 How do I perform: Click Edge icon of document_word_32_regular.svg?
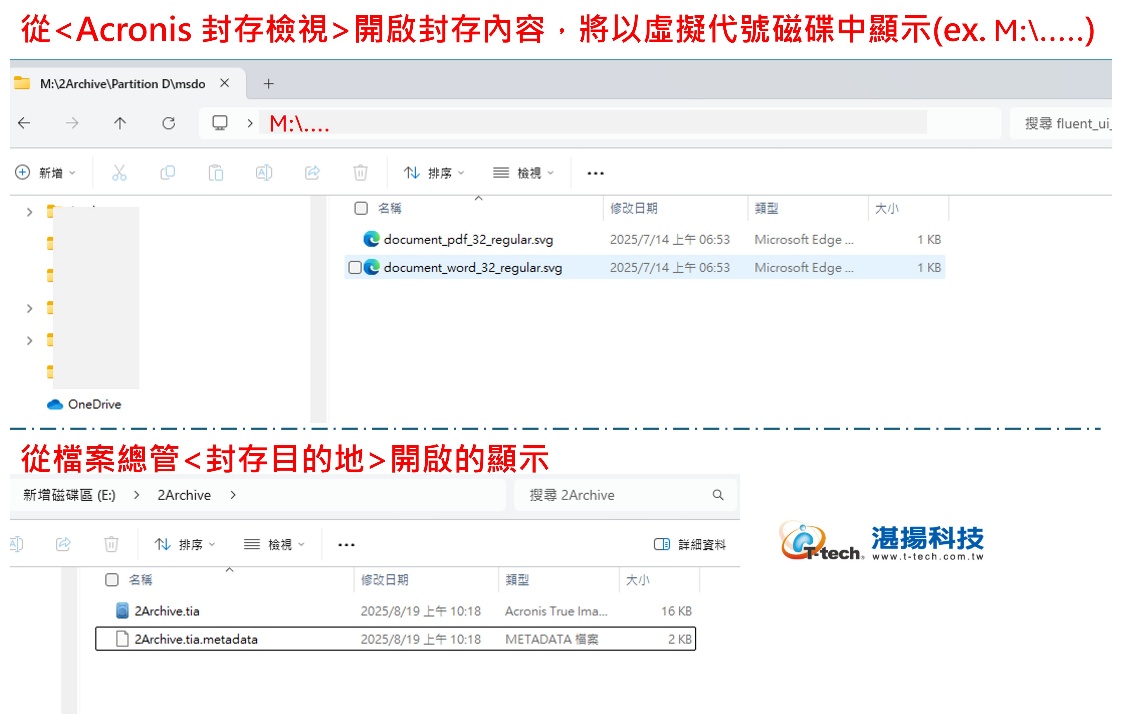tap(372, 267)
